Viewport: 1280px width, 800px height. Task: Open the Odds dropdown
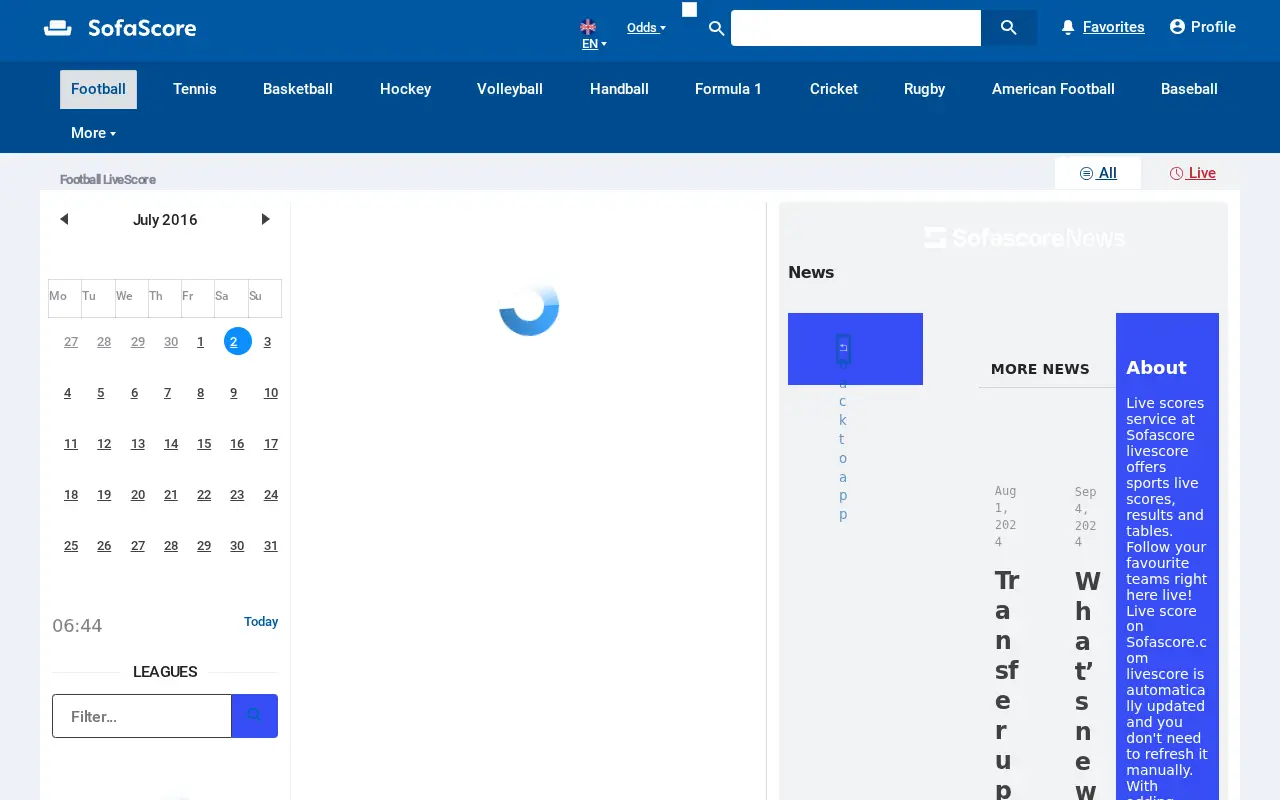point(646,28)
